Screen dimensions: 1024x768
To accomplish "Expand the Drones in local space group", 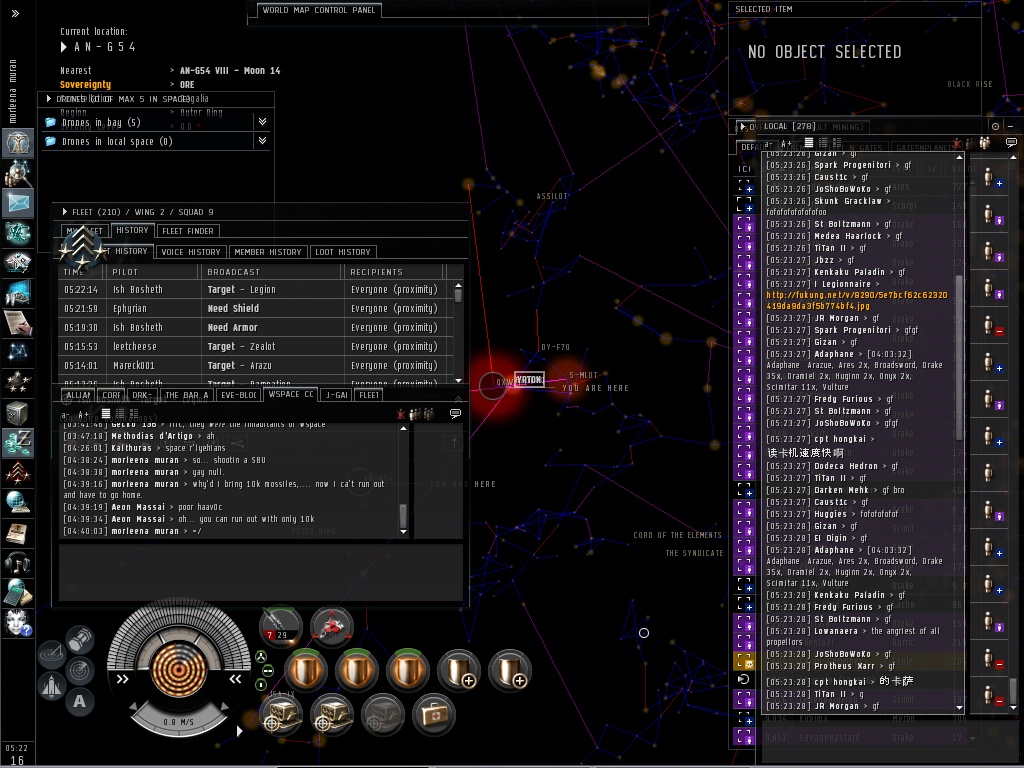I will tap(262, 142).
